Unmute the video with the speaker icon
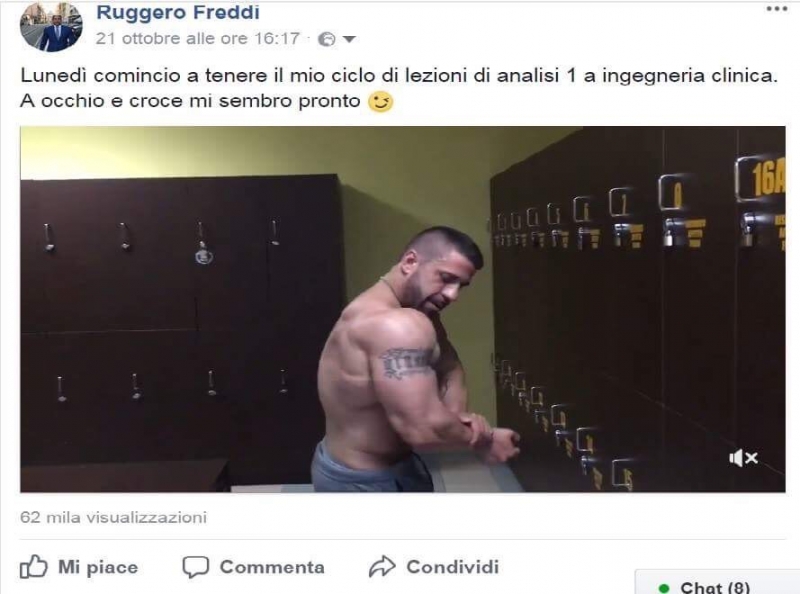 [x=743, y=458]
